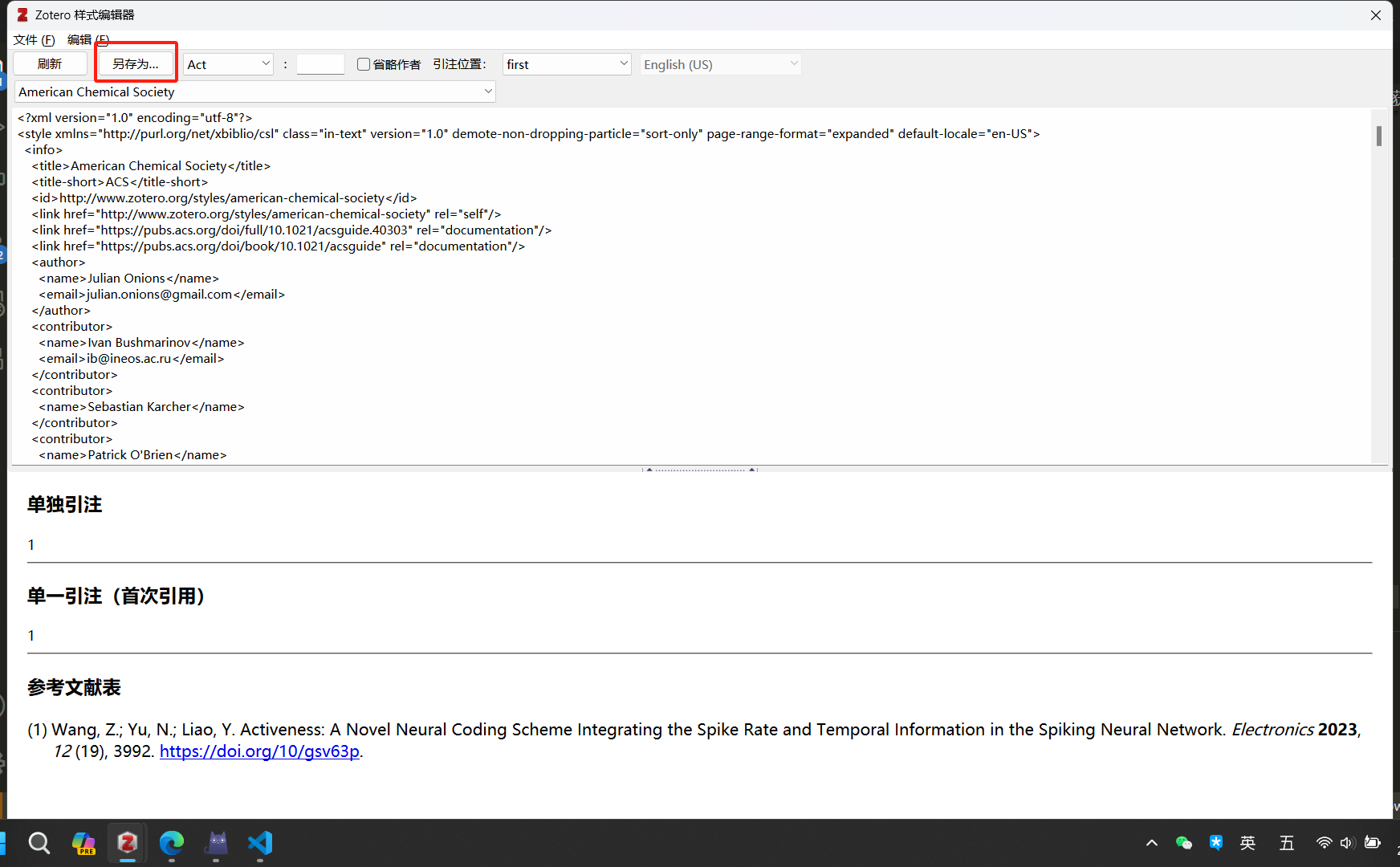This screenshot has height=867, width=1400.
Task: Open the doi.org/10/gsv63p link
Action: pos(259,751)
